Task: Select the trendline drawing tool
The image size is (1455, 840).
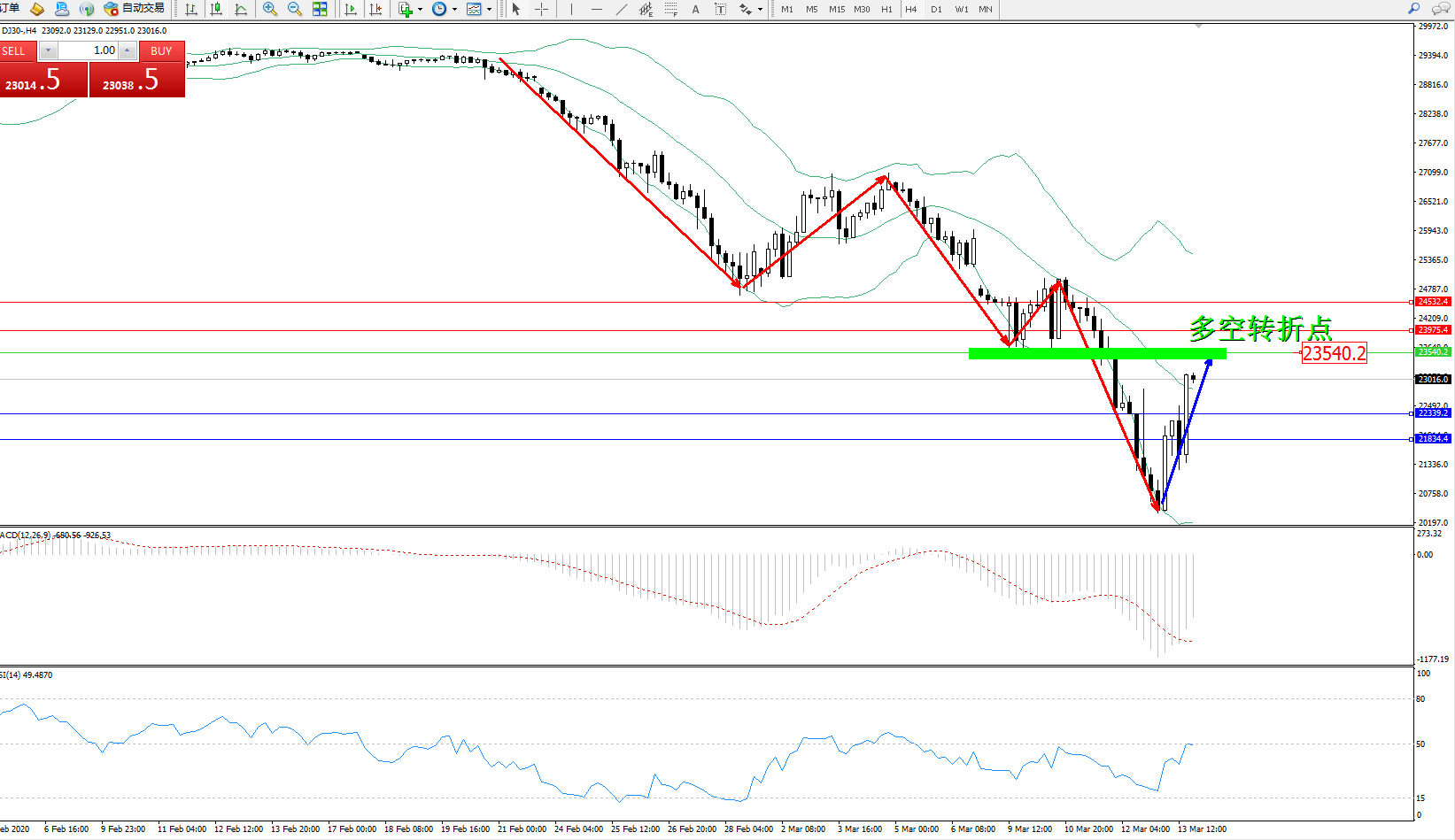Action: coord(622,9)
